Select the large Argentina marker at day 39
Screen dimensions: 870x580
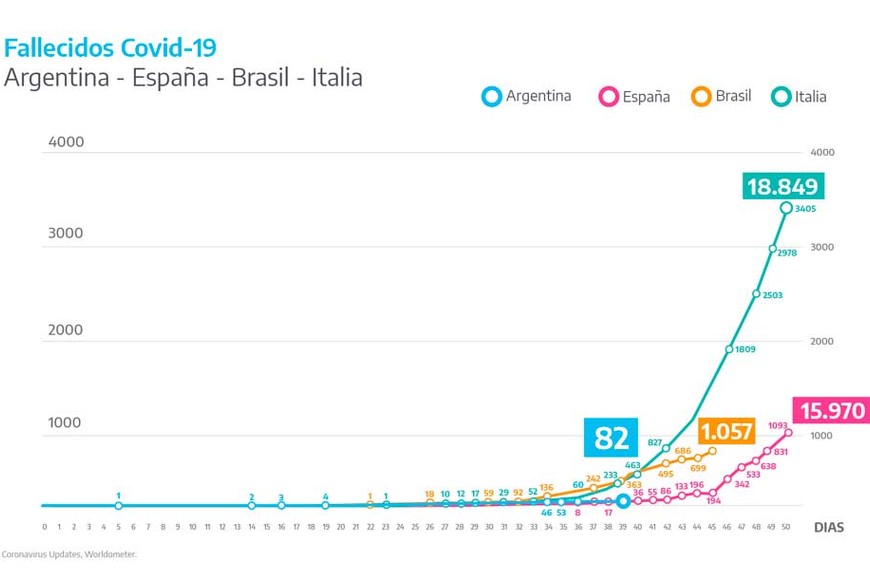pos(623,501)
